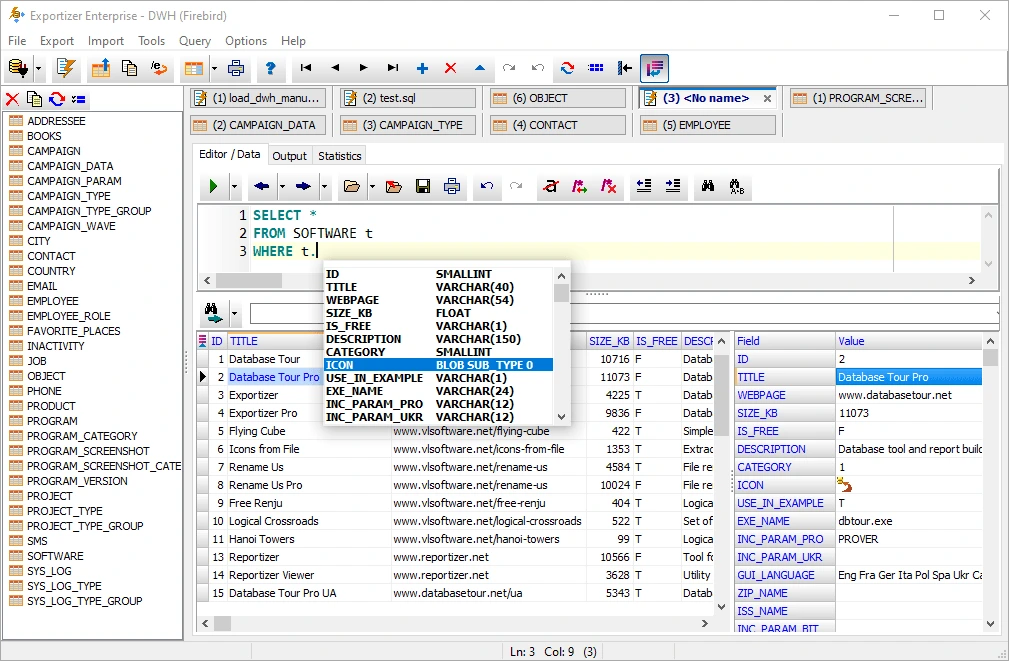Click the blue question mark help icon
Screen dimensions: 1009x661
[x=270, y=68]
